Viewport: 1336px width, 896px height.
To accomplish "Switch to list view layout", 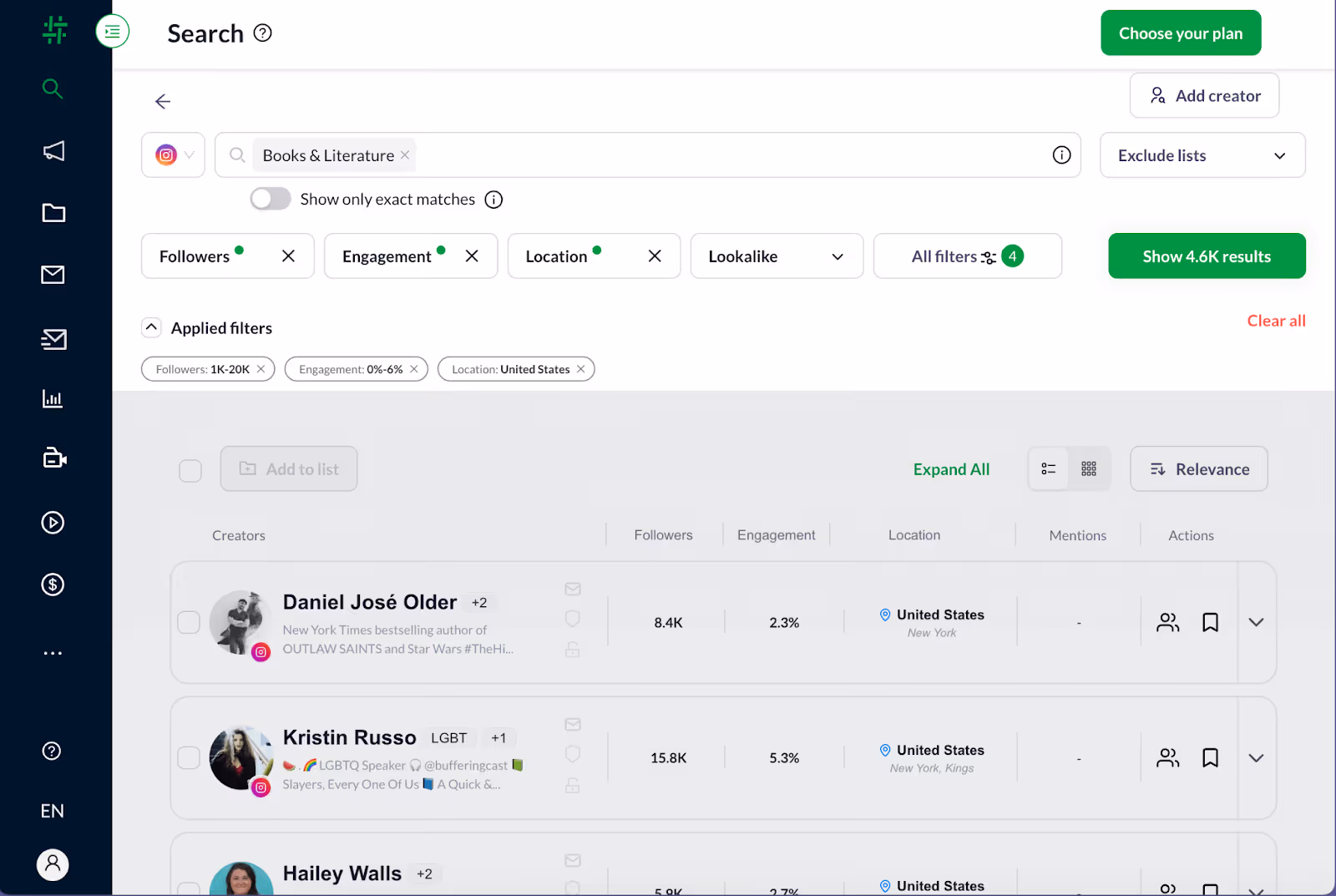I will [1049, 469].
